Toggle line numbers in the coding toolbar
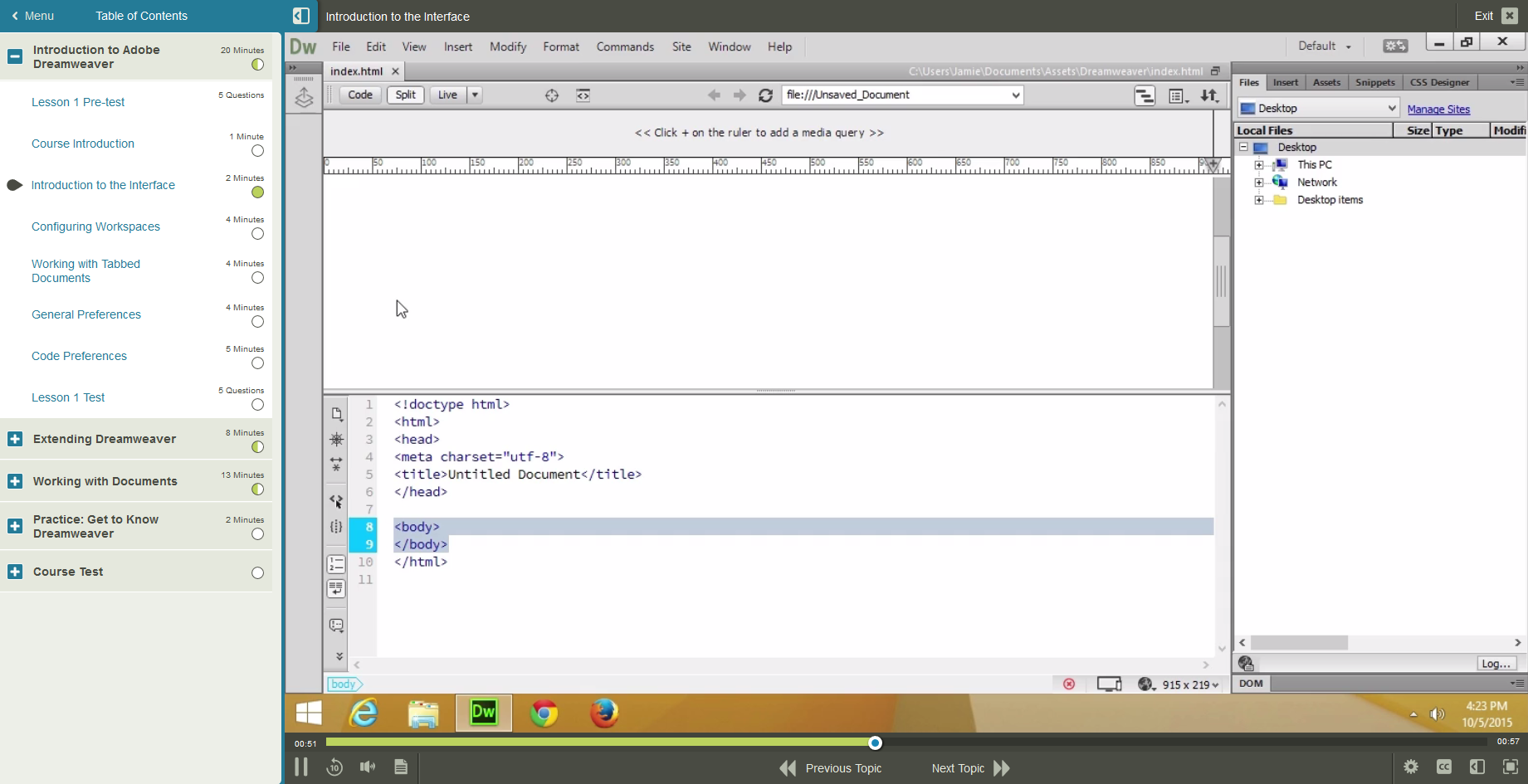Screen dimensions: 1528x784 [x=336, y=564]
